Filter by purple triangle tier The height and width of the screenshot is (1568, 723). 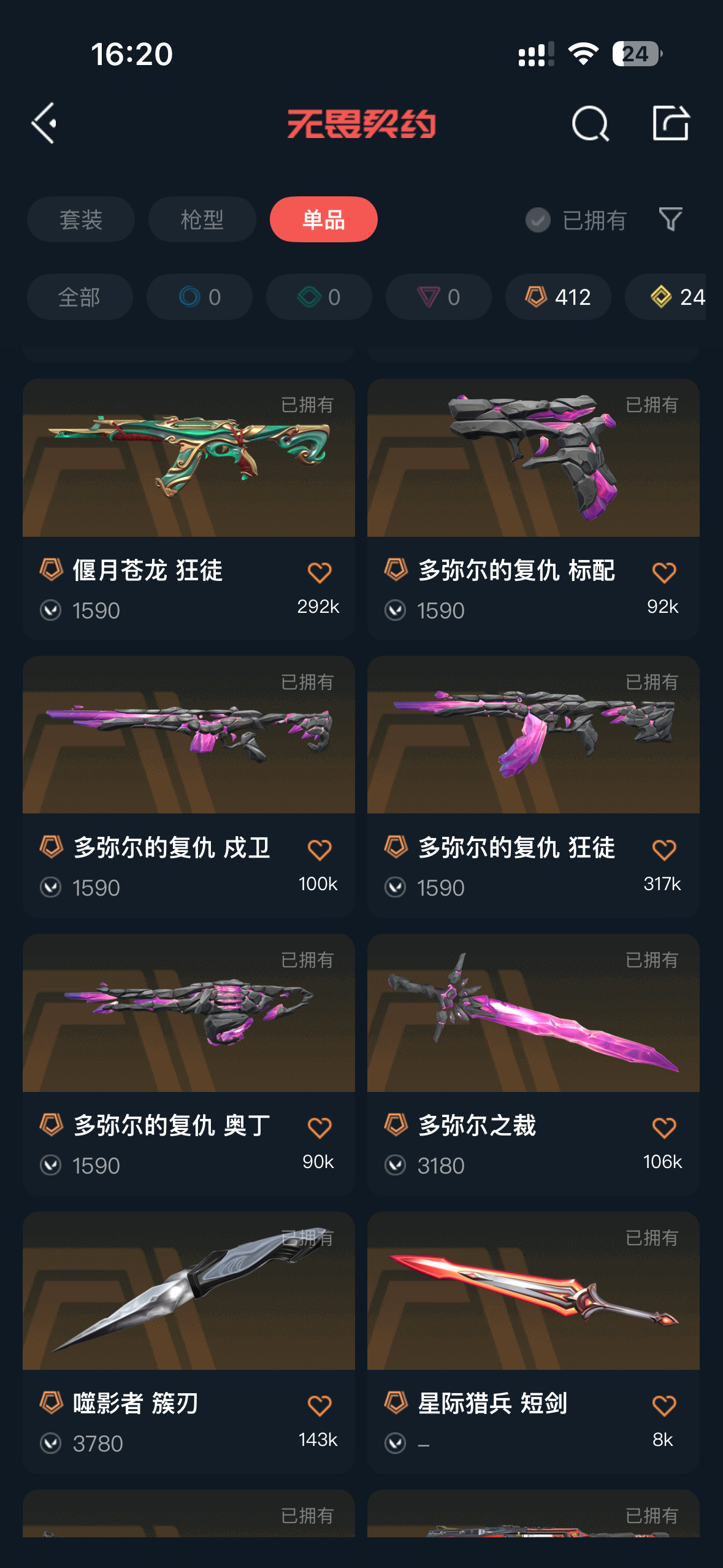pos(438,297)
